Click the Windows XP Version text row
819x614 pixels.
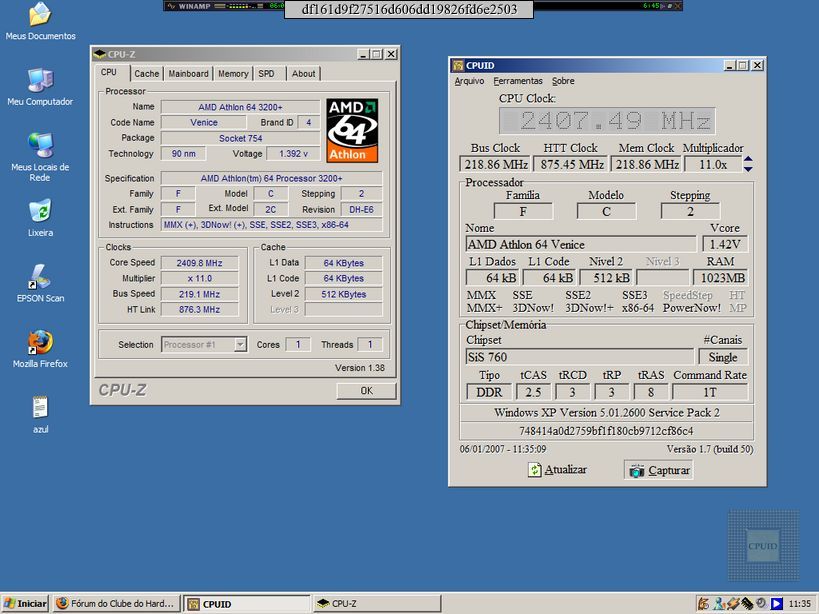point(606,412)
